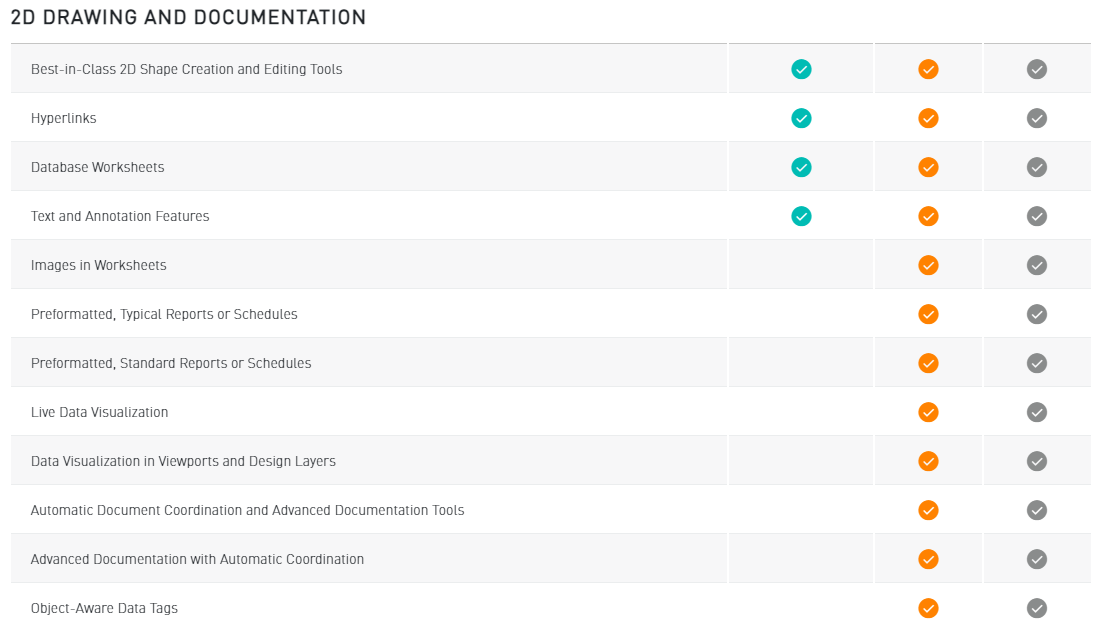Click orange checkmark for Object-Aware Data Tags

pos(928,608)
